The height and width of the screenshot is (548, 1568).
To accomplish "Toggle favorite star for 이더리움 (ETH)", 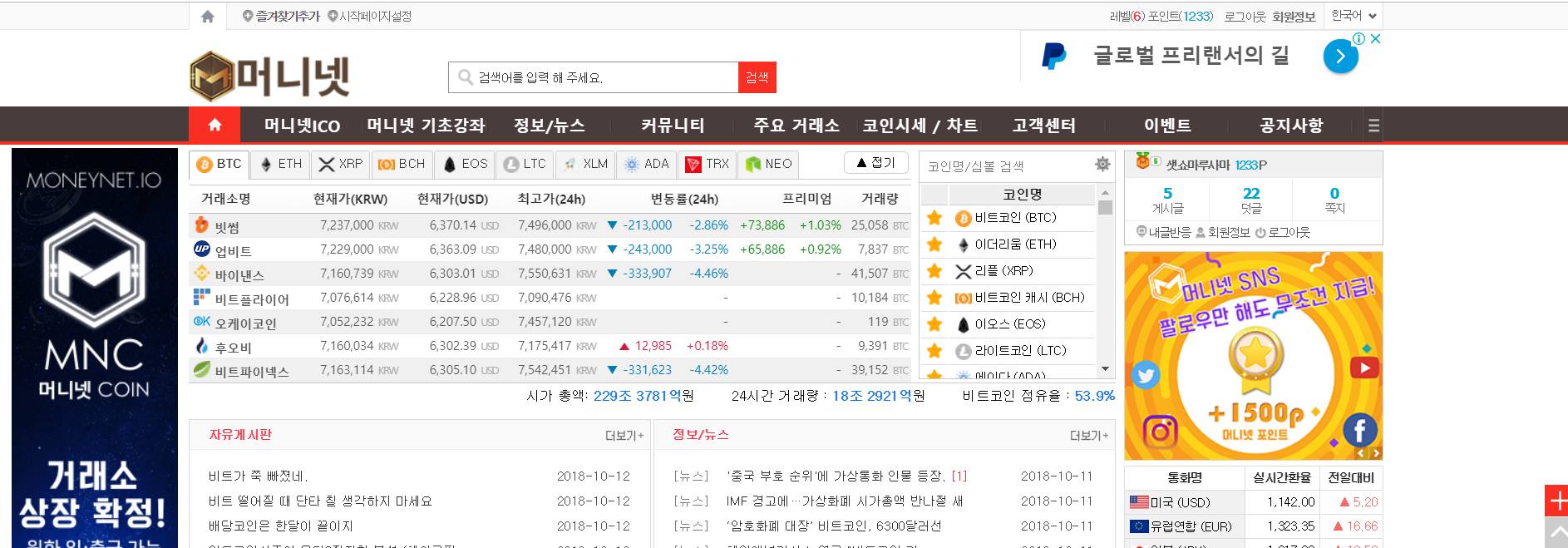I will coord(934,244).
